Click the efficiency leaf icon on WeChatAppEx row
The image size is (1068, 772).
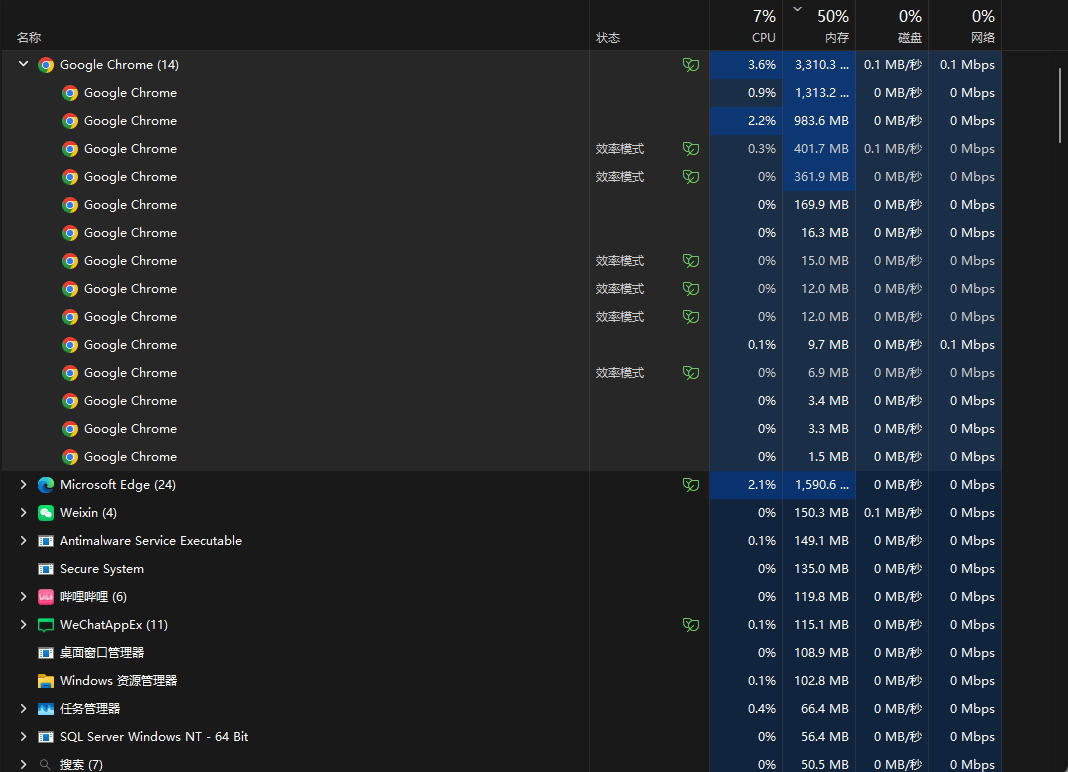click(691, 624)
